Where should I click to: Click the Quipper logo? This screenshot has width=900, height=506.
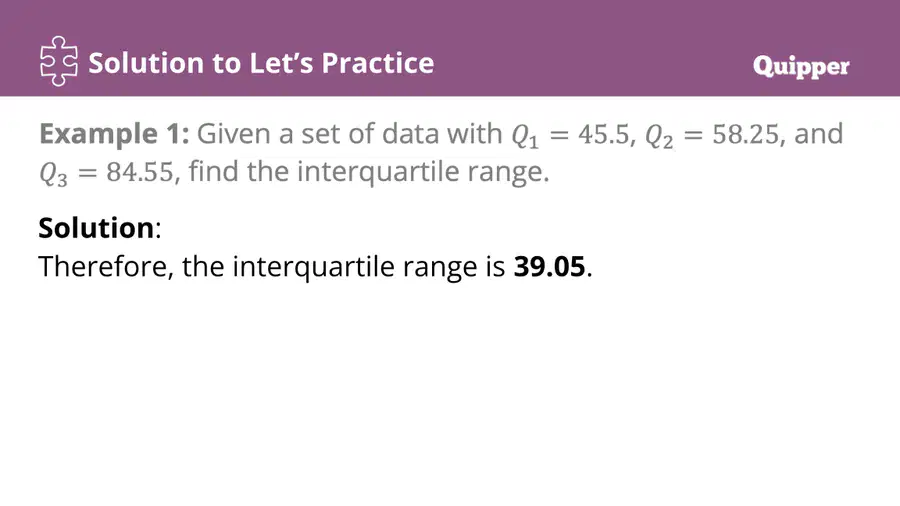click(801, 67)
